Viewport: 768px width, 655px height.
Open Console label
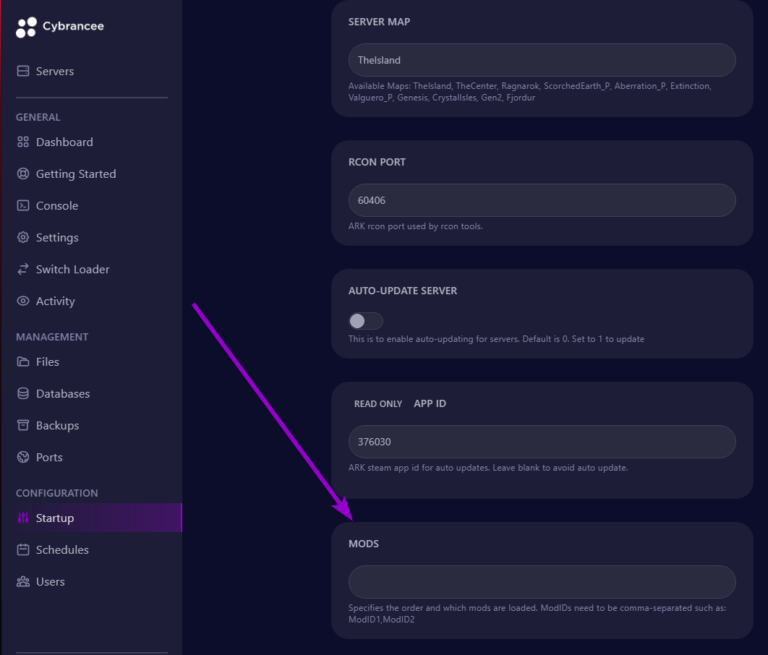(57, 206)
